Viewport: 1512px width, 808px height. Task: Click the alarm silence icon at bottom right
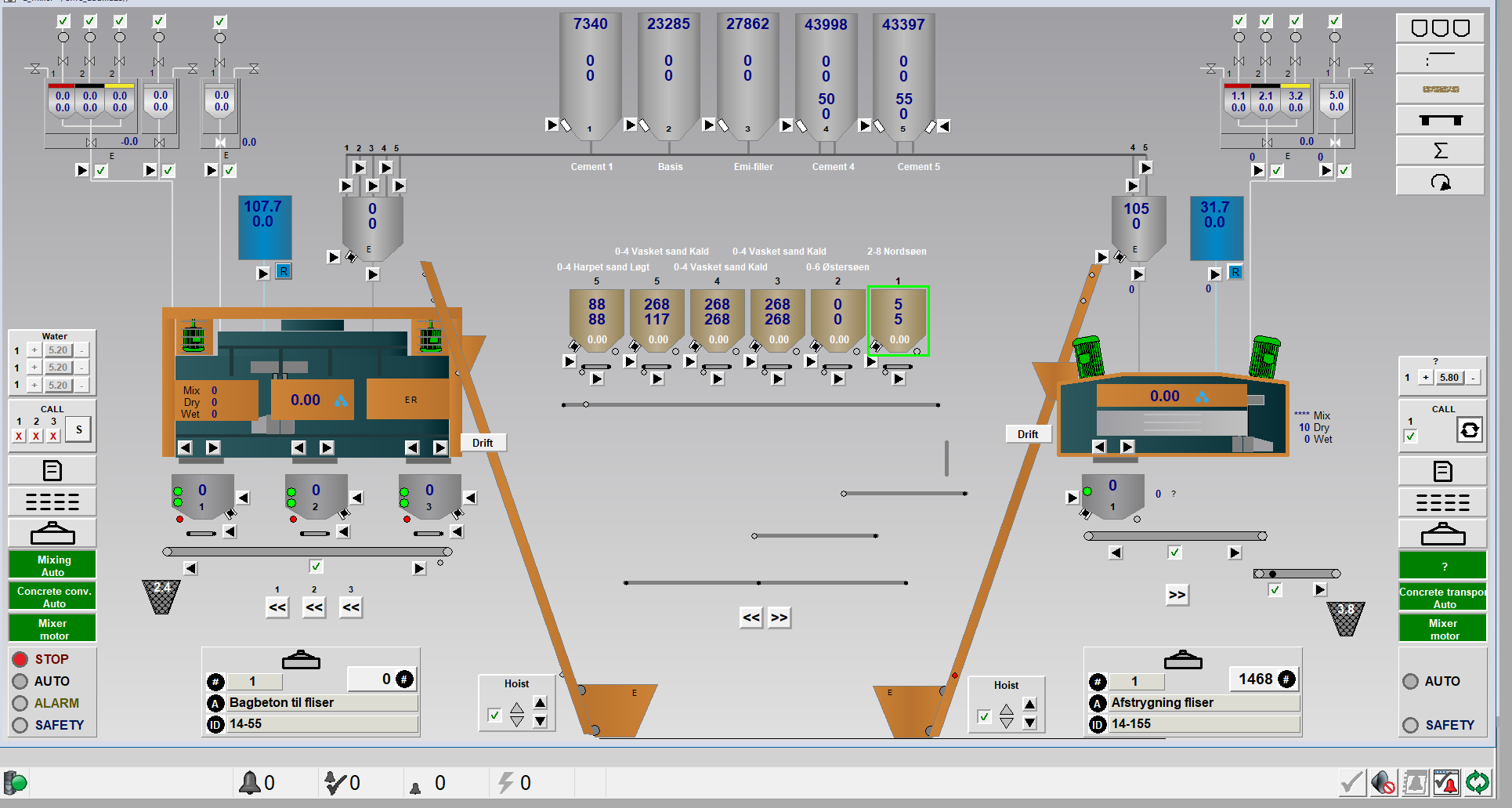(x=1383, y=782)
